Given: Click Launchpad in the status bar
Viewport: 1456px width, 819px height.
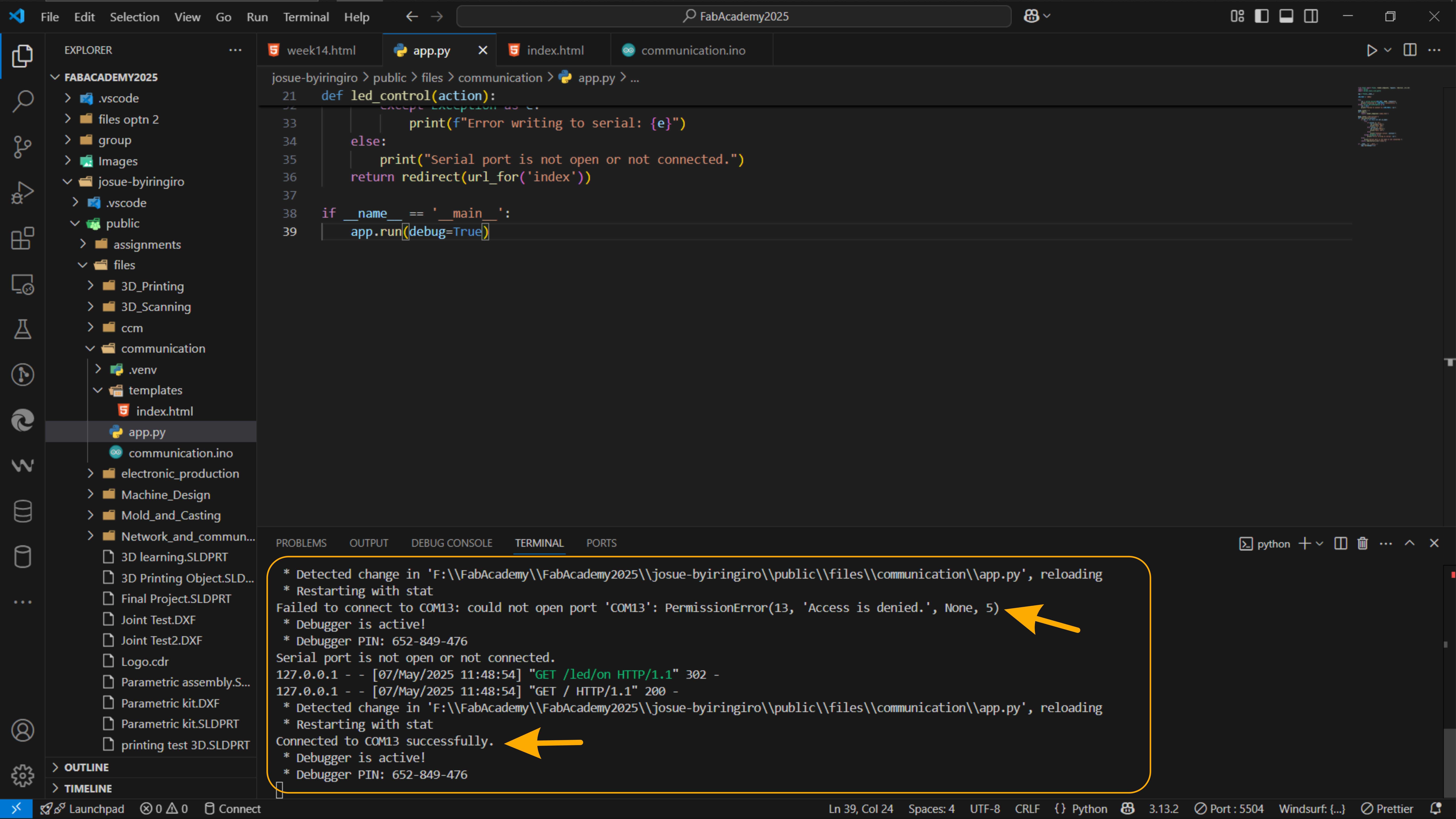Looking at the screenshot, I should pos(82,809).
